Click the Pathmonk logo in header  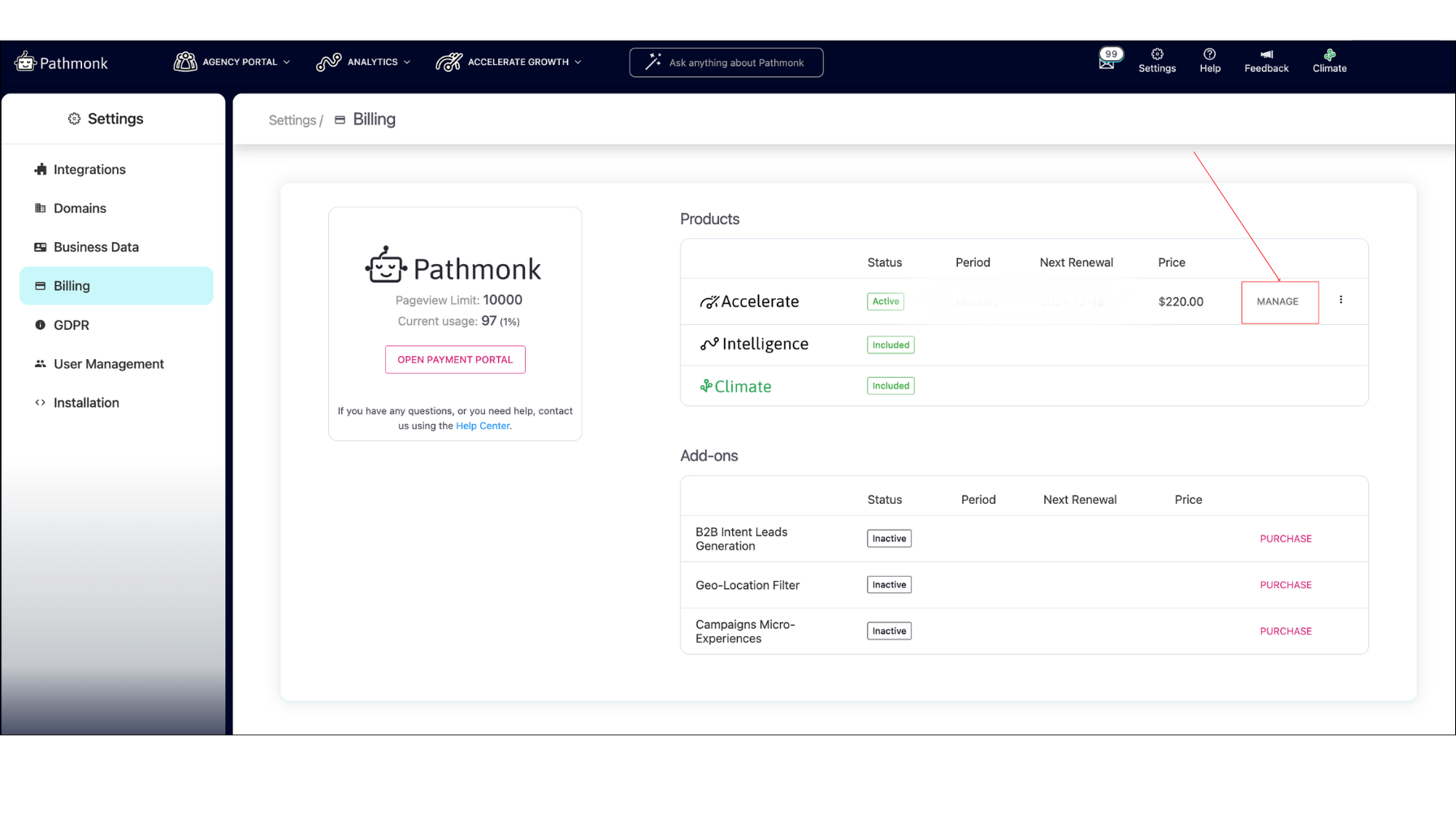61,63
